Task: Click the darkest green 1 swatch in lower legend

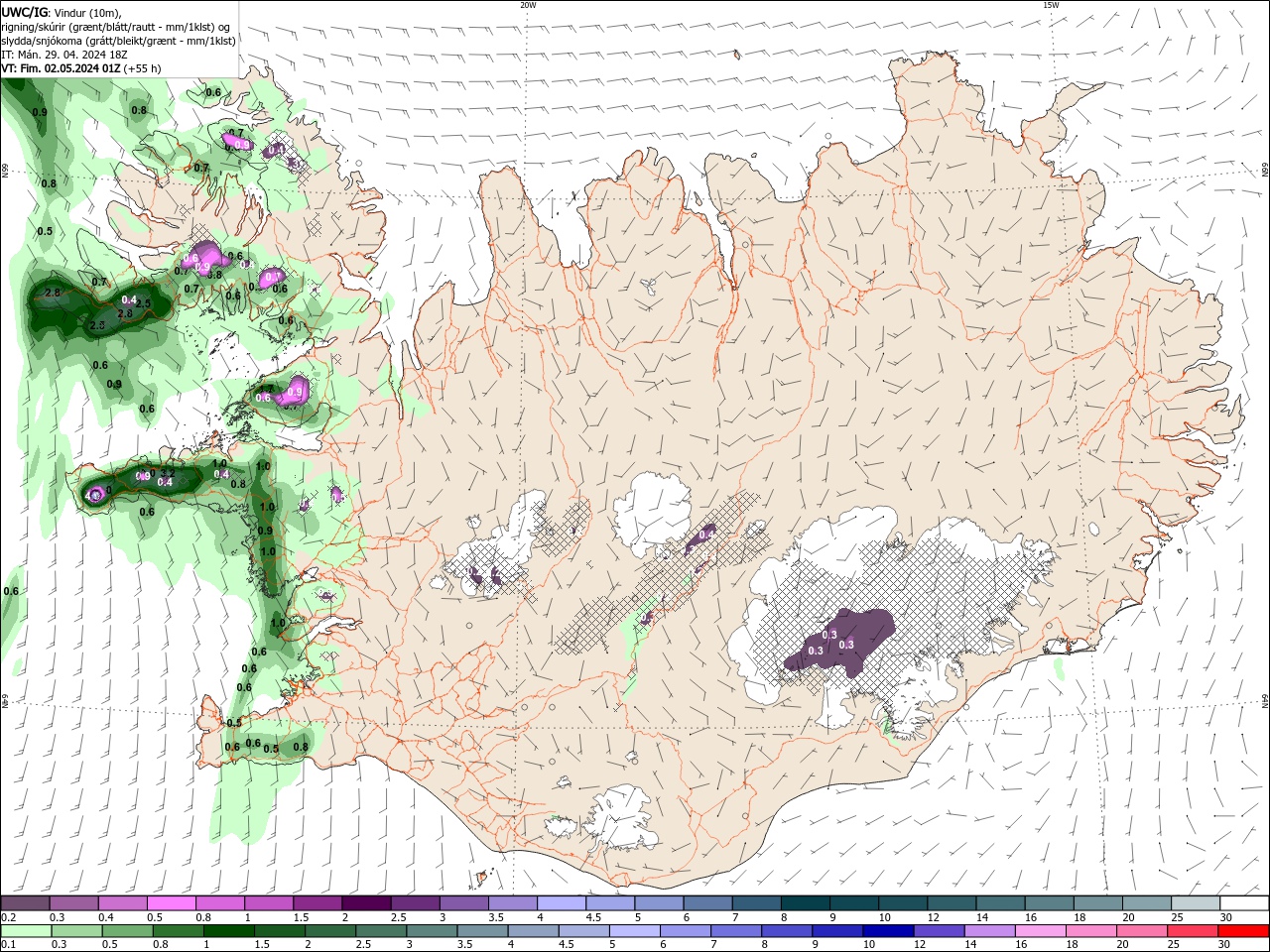Action: click(x=229, y=931)
